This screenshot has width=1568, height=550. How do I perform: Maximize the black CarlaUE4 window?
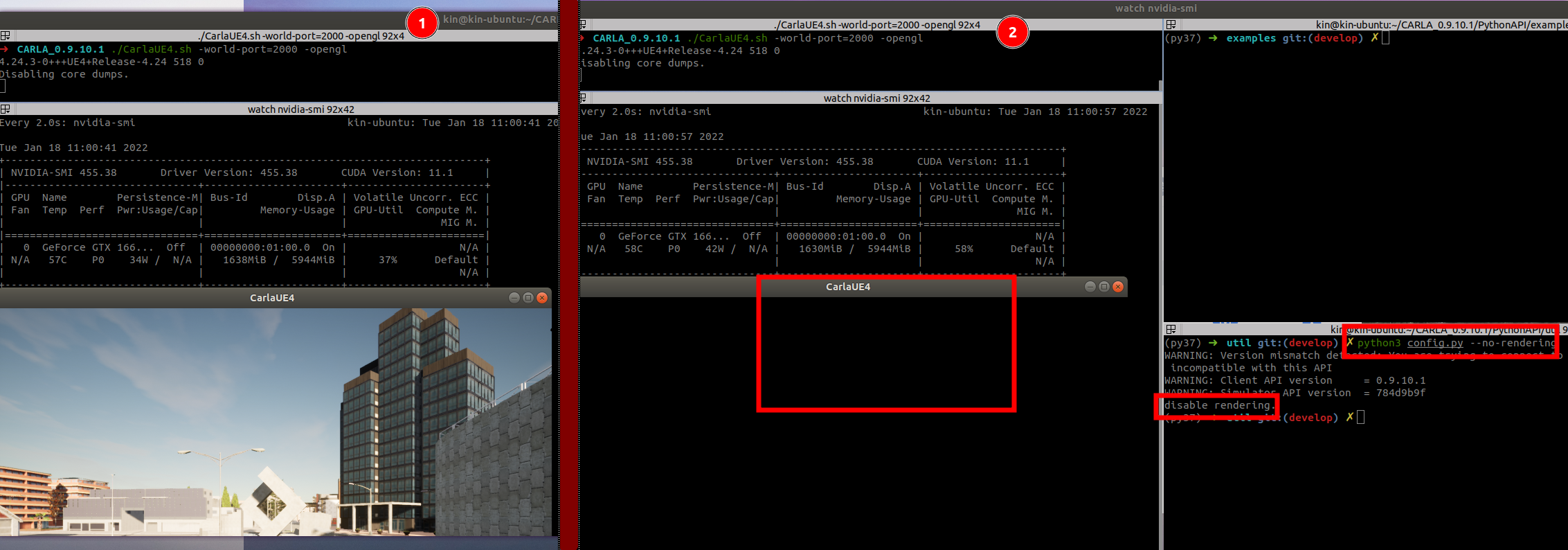coord(1104,287)
